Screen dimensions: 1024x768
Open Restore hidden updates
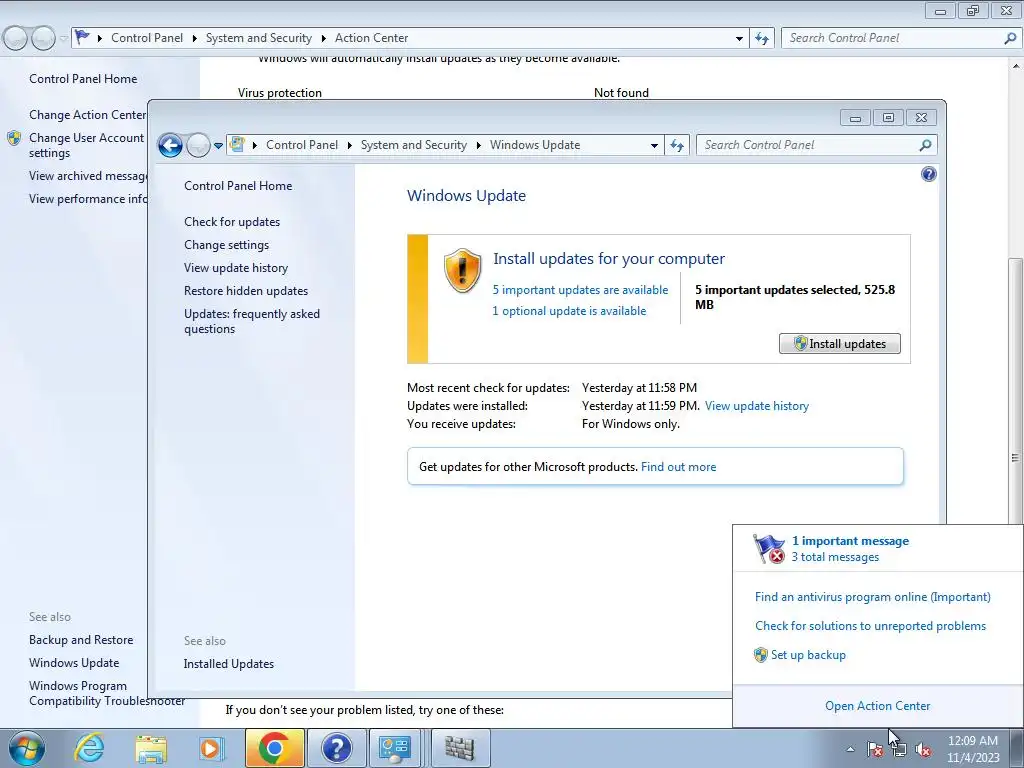tap(246, 291)
